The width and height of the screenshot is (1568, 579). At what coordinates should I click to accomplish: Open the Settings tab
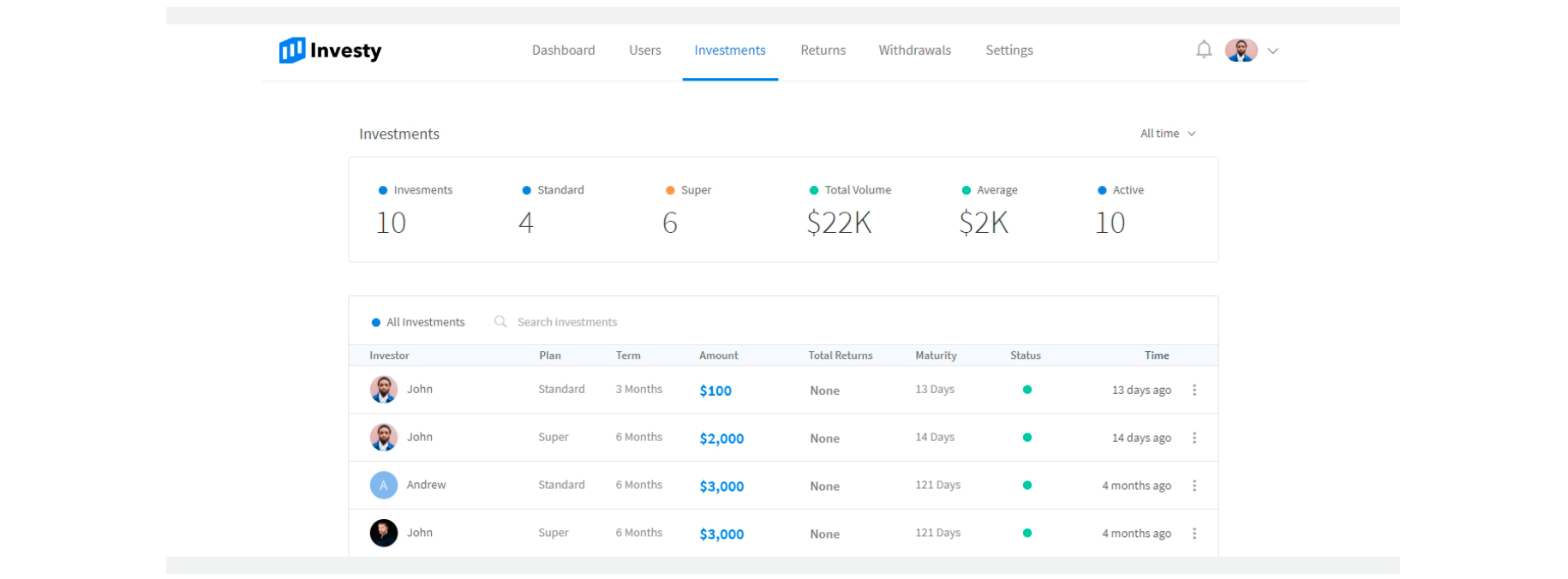[1008, 51]
